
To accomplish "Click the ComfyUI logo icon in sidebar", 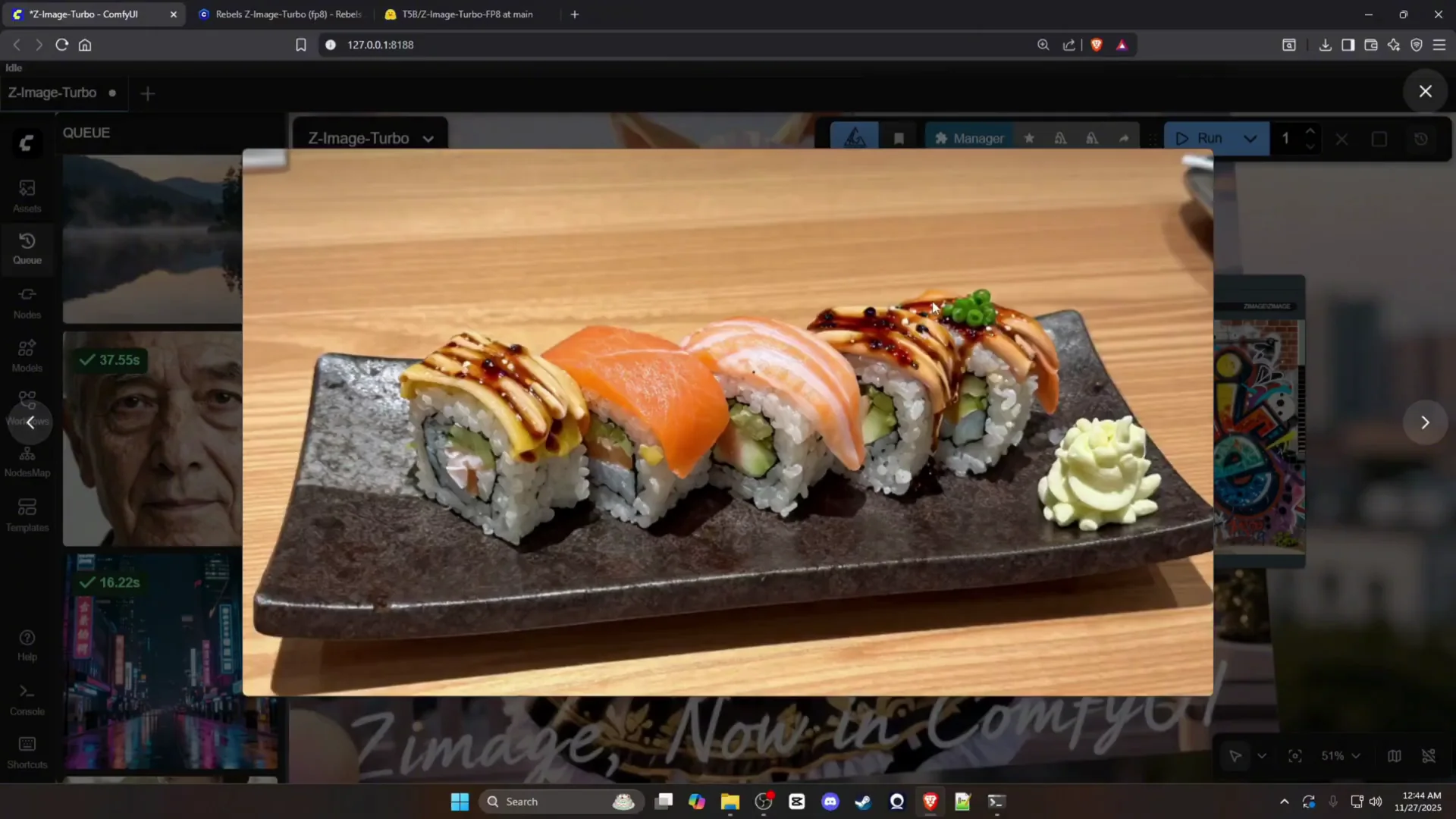I will tap(27, 143).
